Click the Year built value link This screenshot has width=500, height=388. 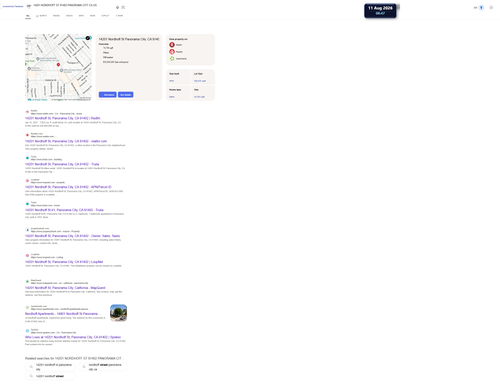click(x=171, y=81)
